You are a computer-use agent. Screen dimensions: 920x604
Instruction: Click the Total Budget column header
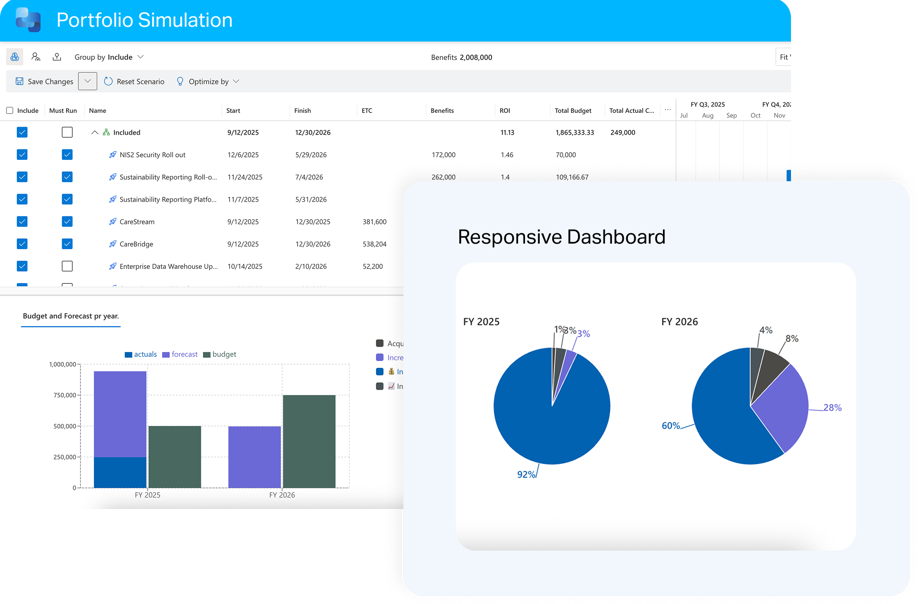pos(574,111)
